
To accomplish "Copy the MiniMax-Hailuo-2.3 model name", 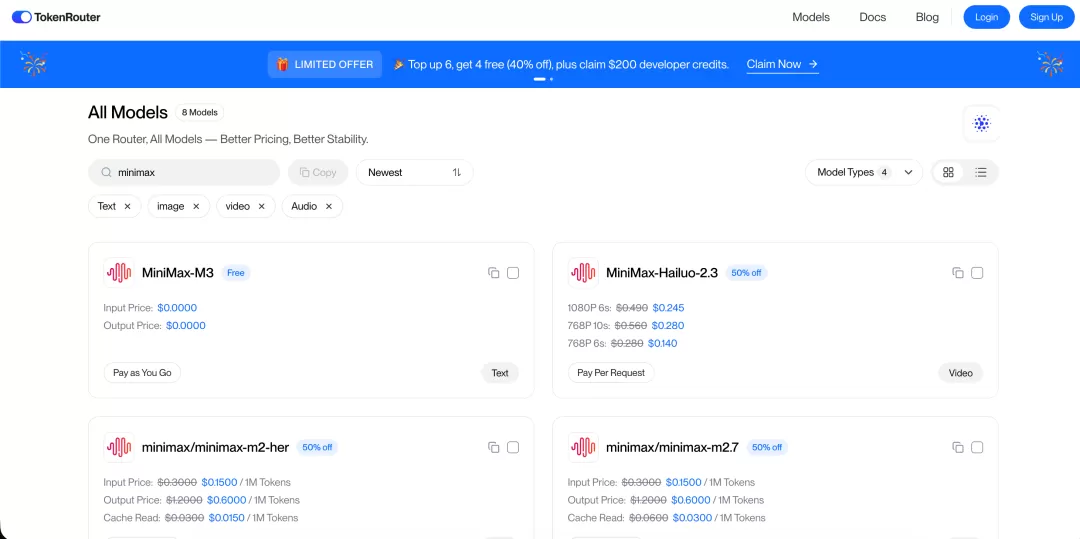I will (957, 273).
